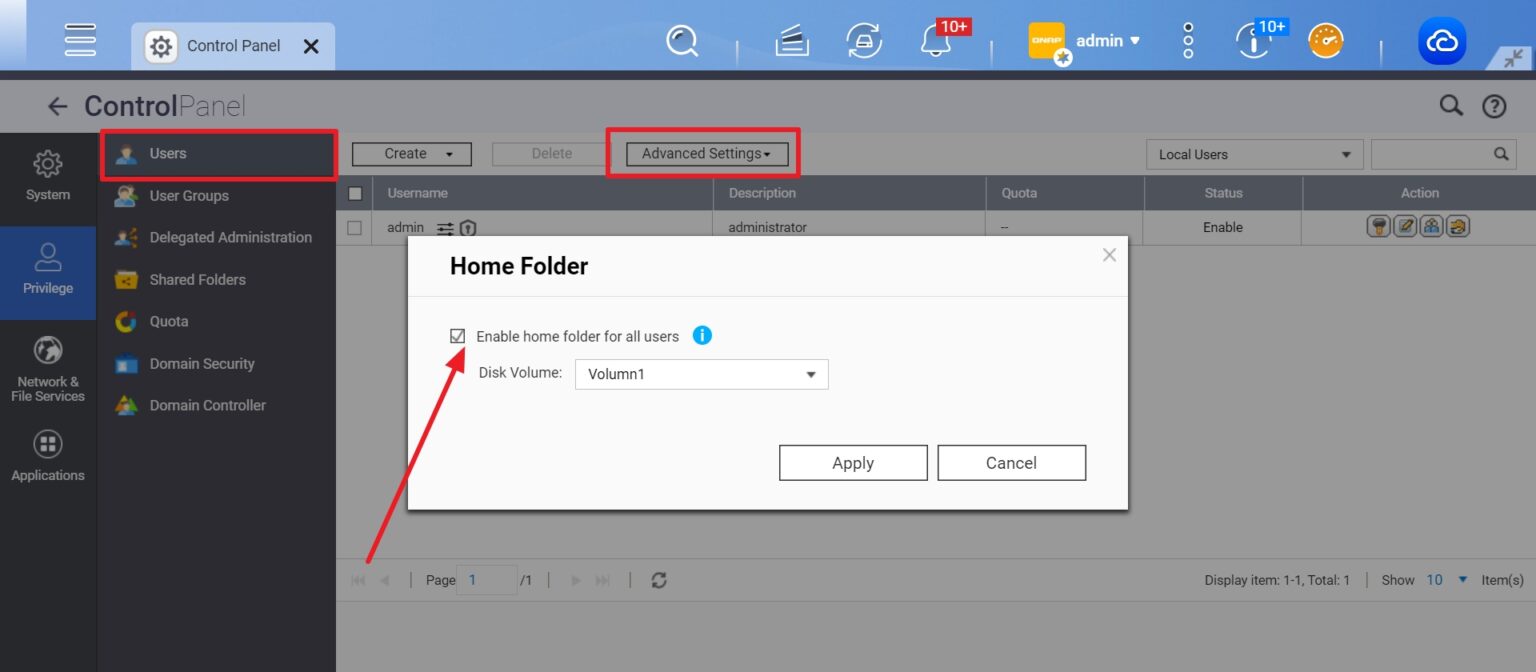The width and height of the screenshot is (1536, 672).
Task: Open the Local Users filter dropdown
Action: (1254, 154)
